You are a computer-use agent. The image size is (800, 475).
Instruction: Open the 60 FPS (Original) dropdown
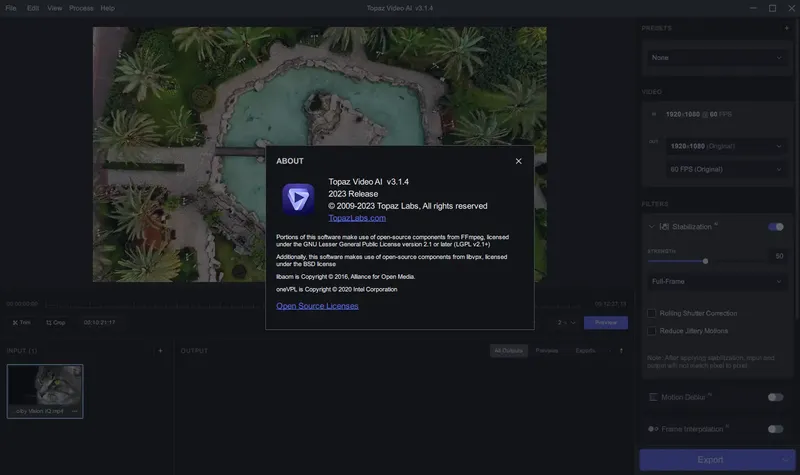pos(725,169)
